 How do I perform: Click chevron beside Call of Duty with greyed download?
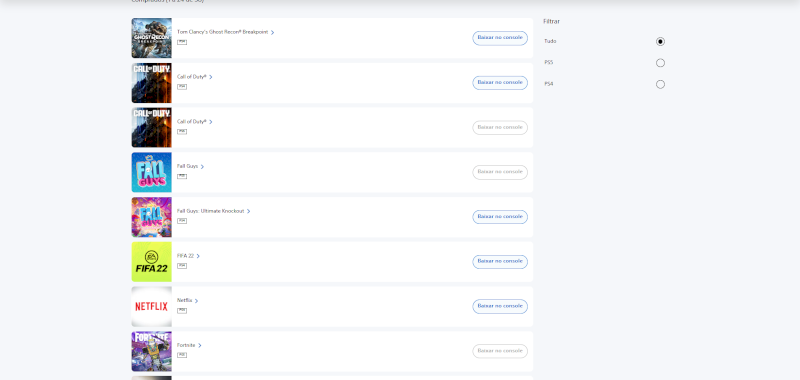click(211, 122)
